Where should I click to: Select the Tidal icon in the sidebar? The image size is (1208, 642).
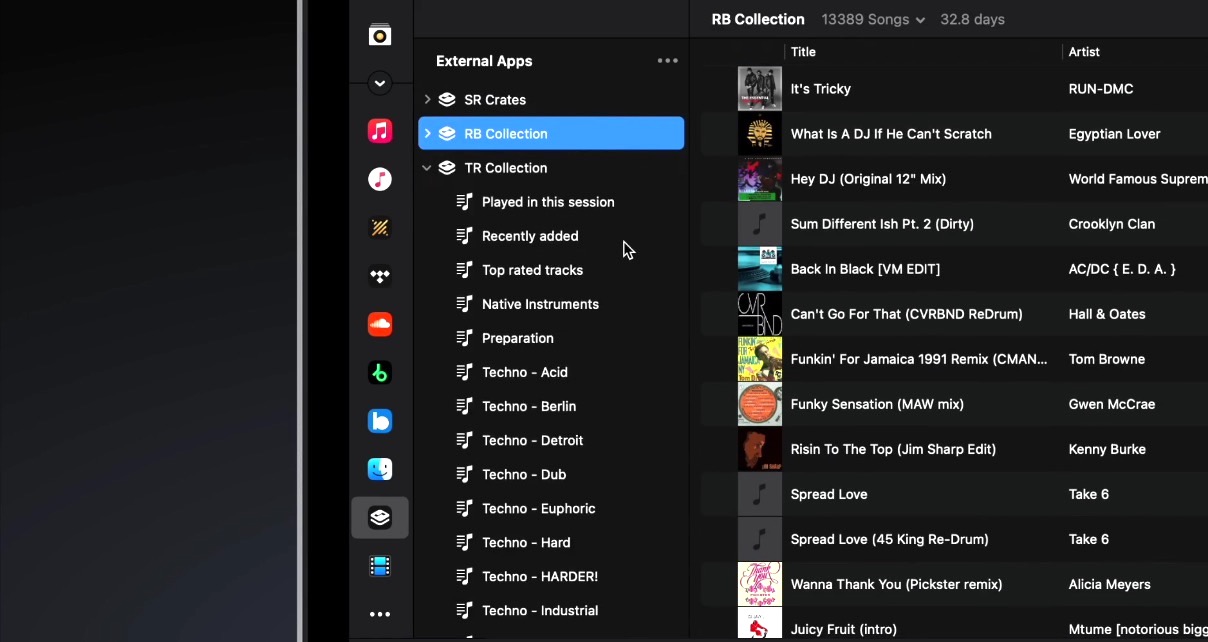click(x=380, y=276)
